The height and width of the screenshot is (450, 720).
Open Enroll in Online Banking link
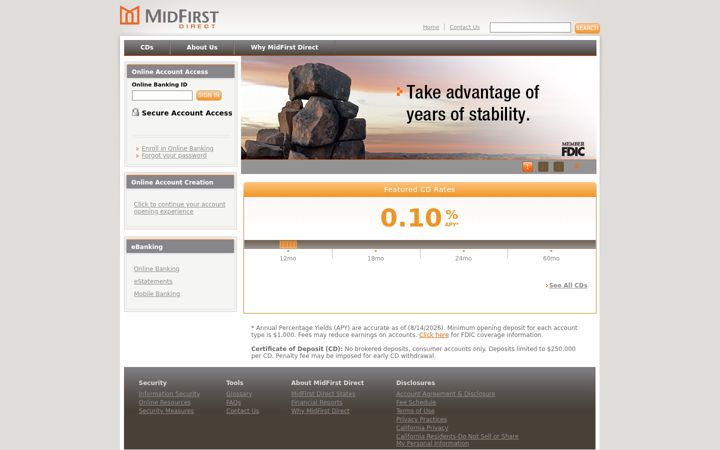177,148
